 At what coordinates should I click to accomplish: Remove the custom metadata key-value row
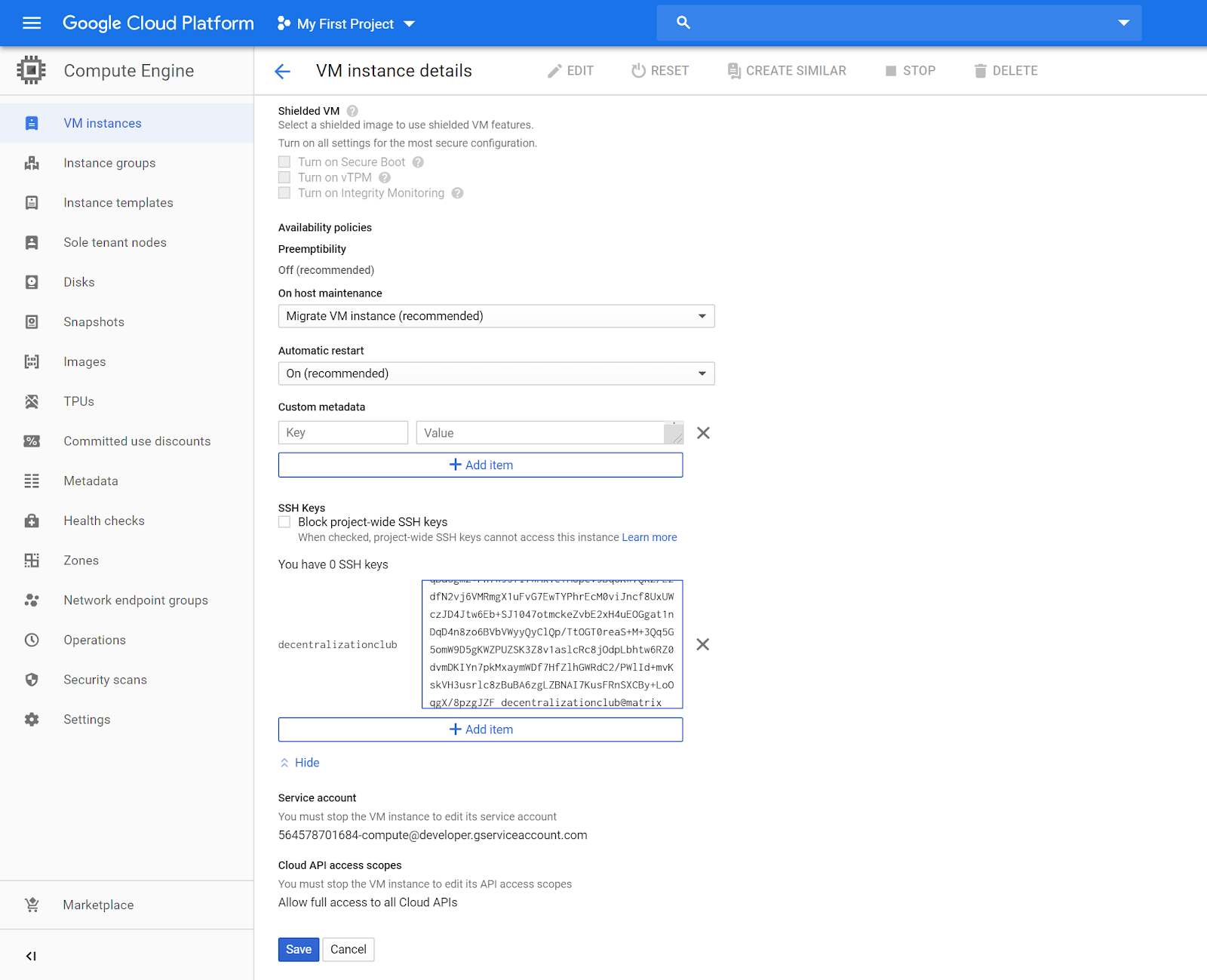click(703, 433)
